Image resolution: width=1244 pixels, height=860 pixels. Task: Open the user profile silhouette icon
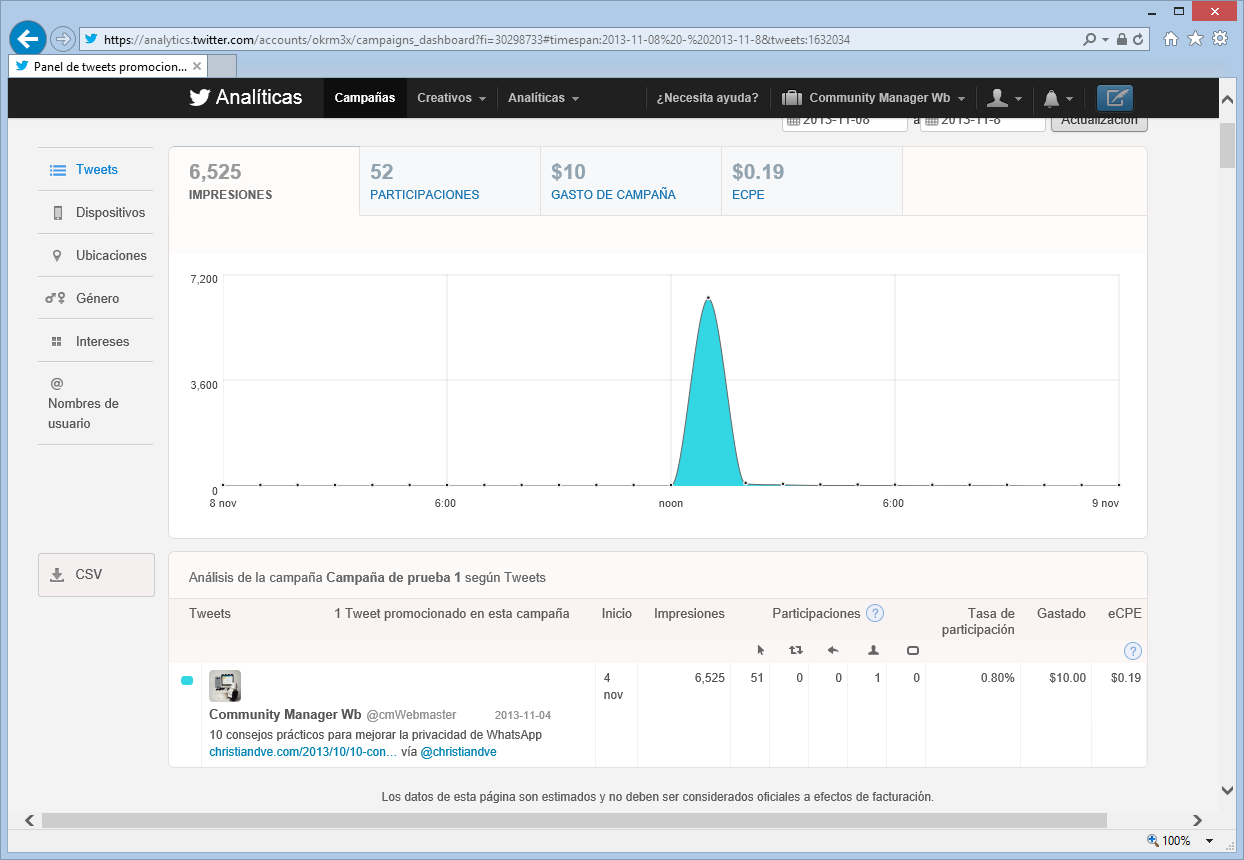[997, 98]
